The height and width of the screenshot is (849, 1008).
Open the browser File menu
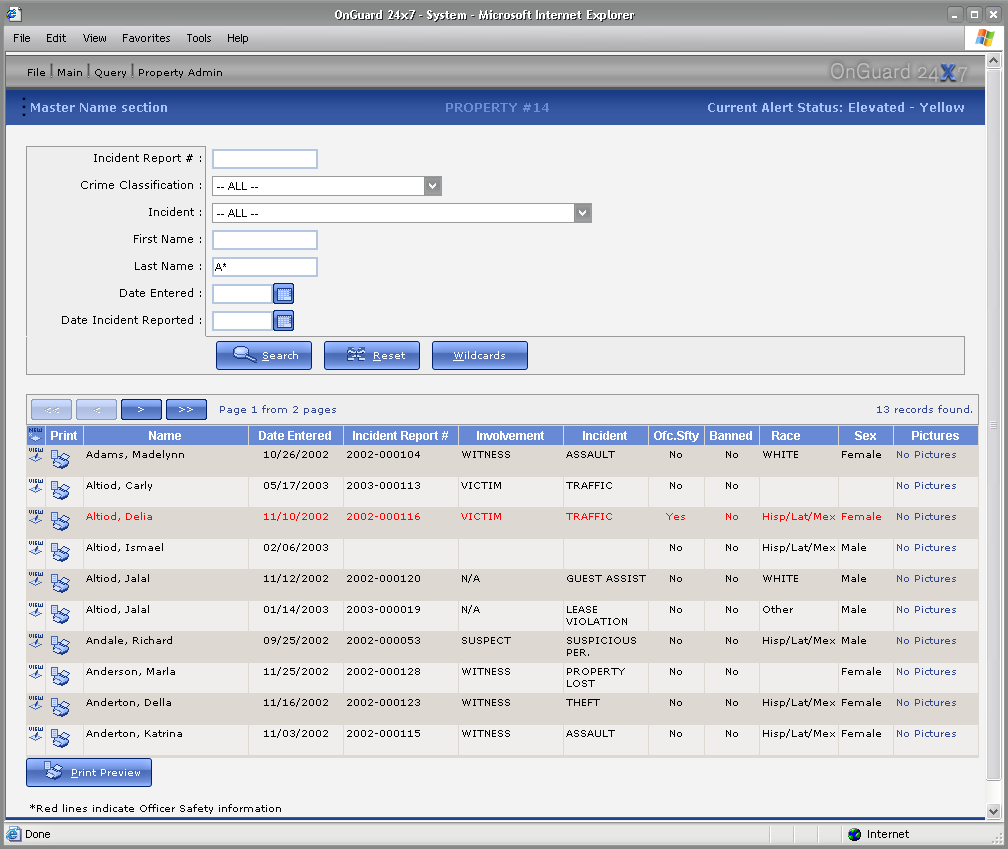tap(22, 38)
